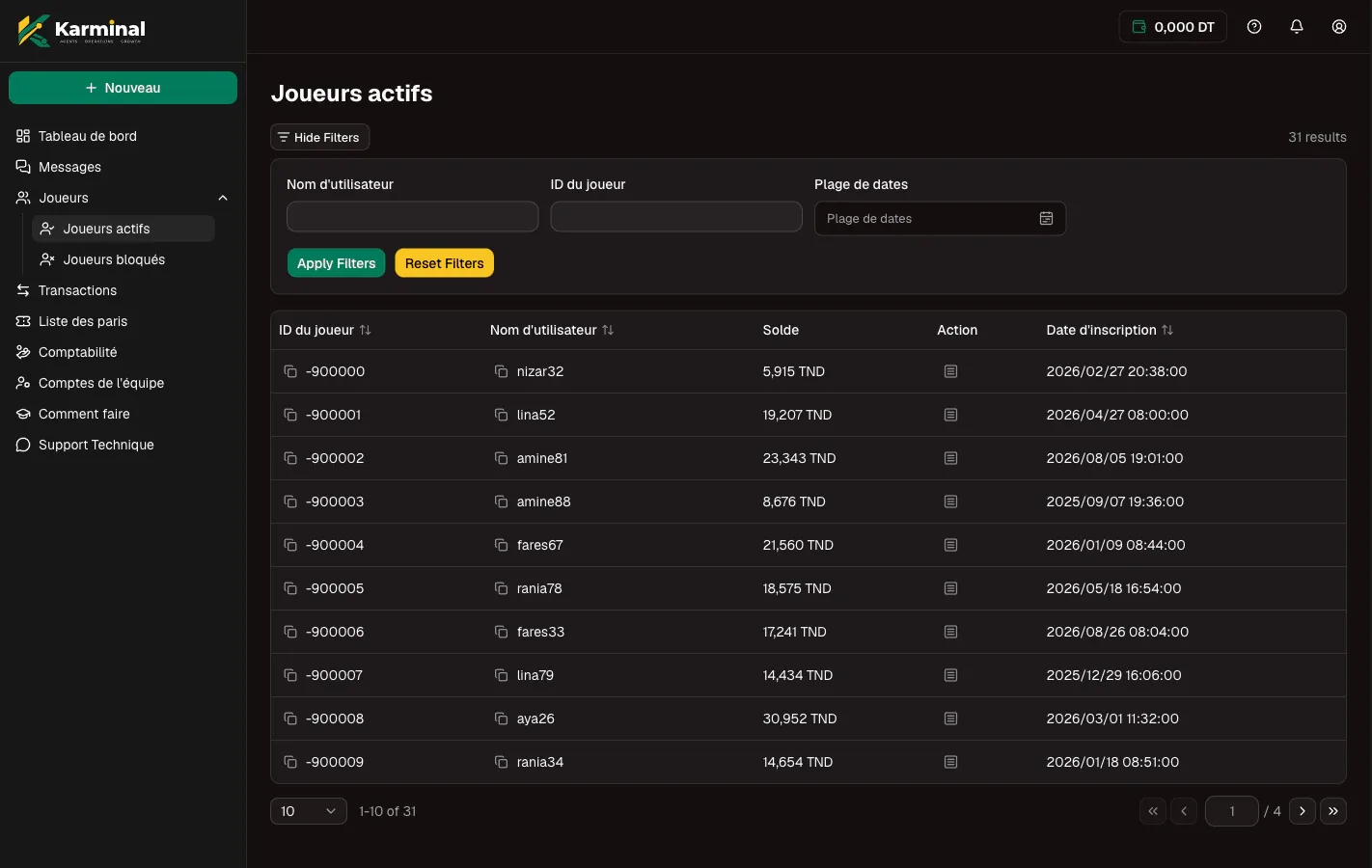Focus the ID du joueur filter field
1372x868 pixels.
(x=676, y=217)
